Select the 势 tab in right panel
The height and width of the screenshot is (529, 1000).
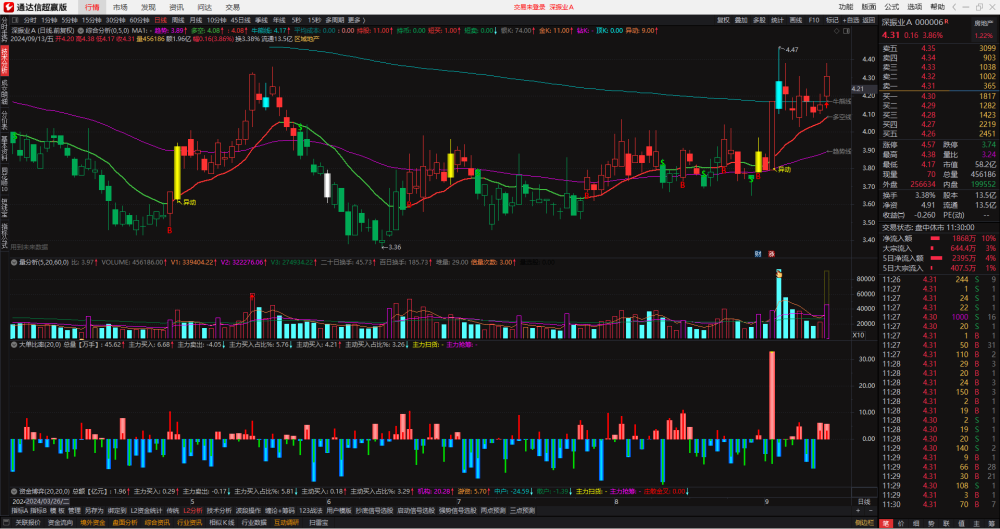coord(931,523)
